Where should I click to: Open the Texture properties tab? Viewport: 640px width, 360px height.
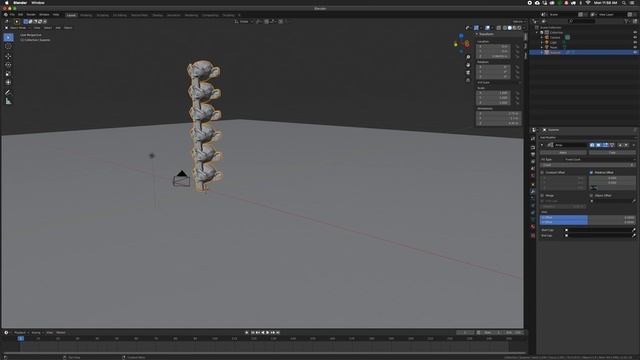coord(533,236)
